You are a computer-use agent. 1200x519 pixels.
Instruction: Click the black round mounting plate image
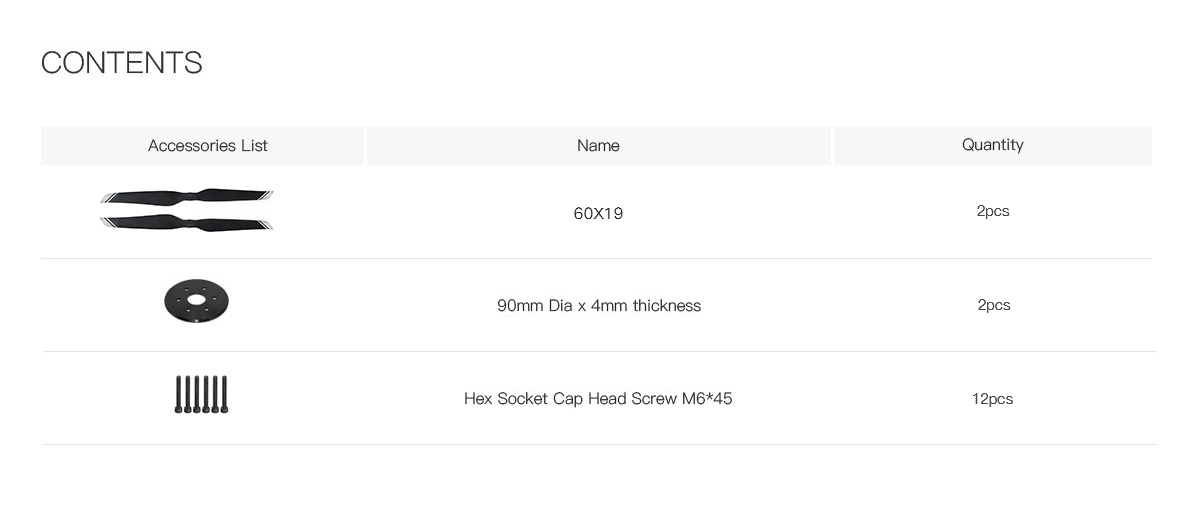pyautogui.click(x=197, y=301)
